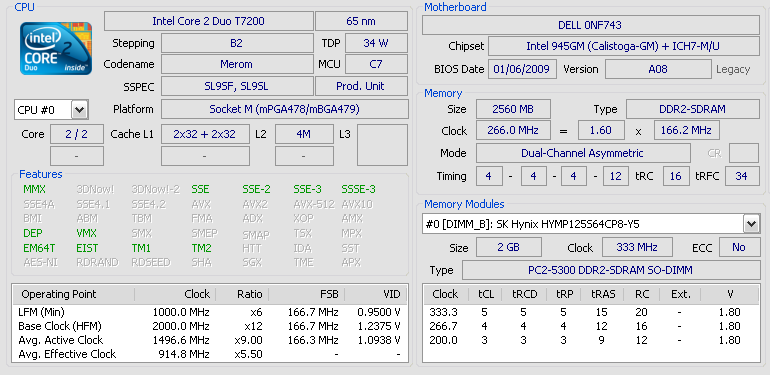Expand the memory module selector dropdown arrow
Viewport: 770px width, 375px height.
point(751,225)
